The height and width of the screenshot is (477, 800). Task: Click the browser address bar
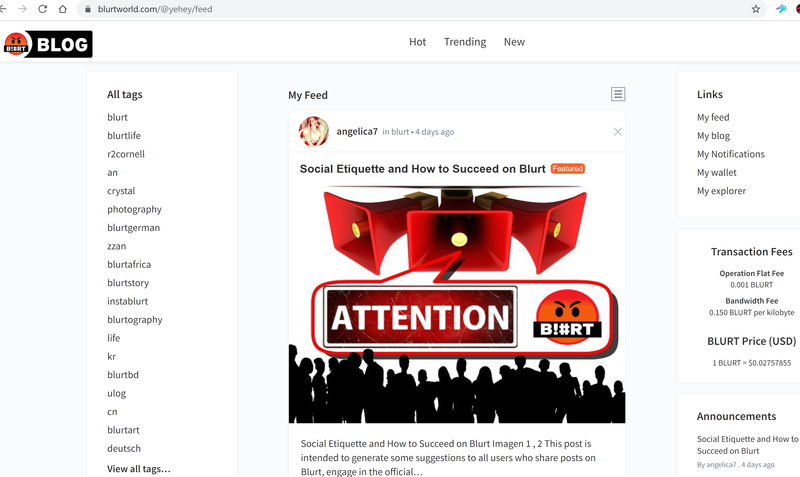[400, 9]
